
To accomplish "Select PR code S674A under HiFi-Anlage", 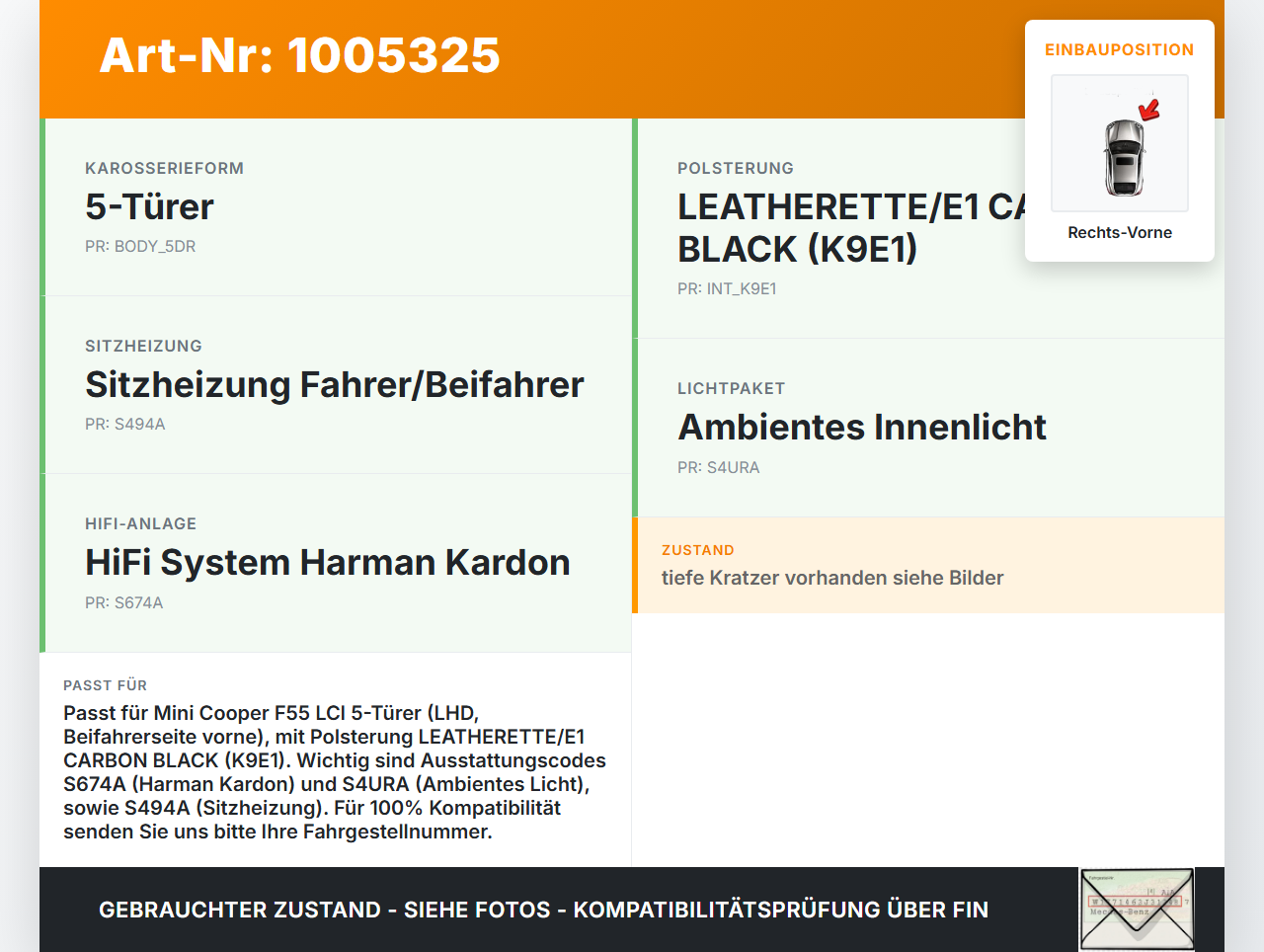I will 124,601.
